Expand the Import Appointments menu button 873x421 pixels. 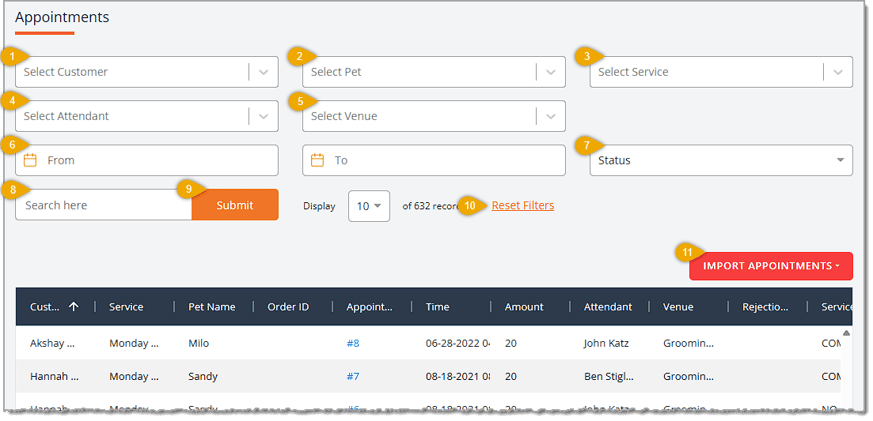pos(771,266)
